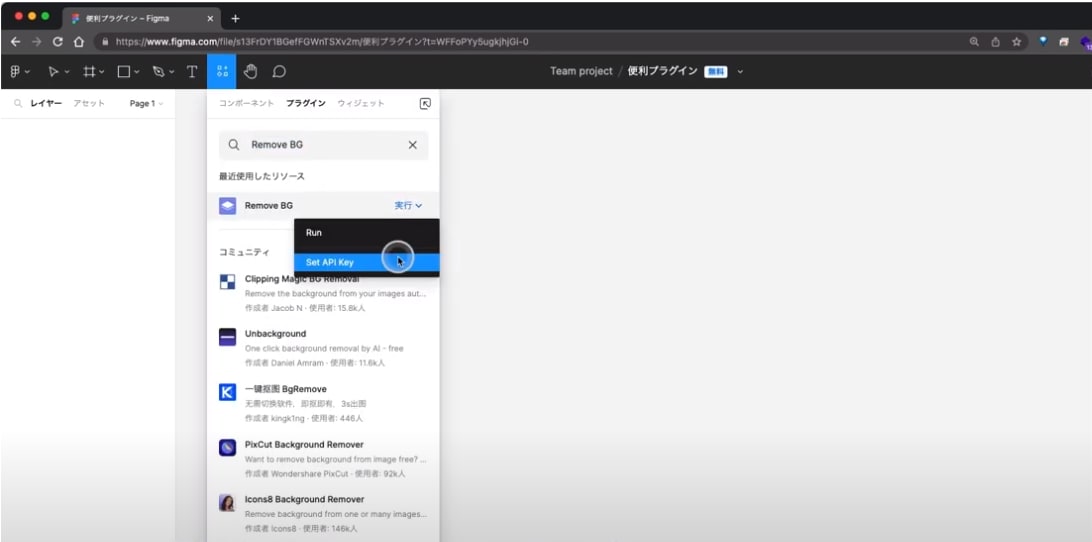Click the PixCut plugin icon
1092x542 pixels.
(x=227, y=447)
